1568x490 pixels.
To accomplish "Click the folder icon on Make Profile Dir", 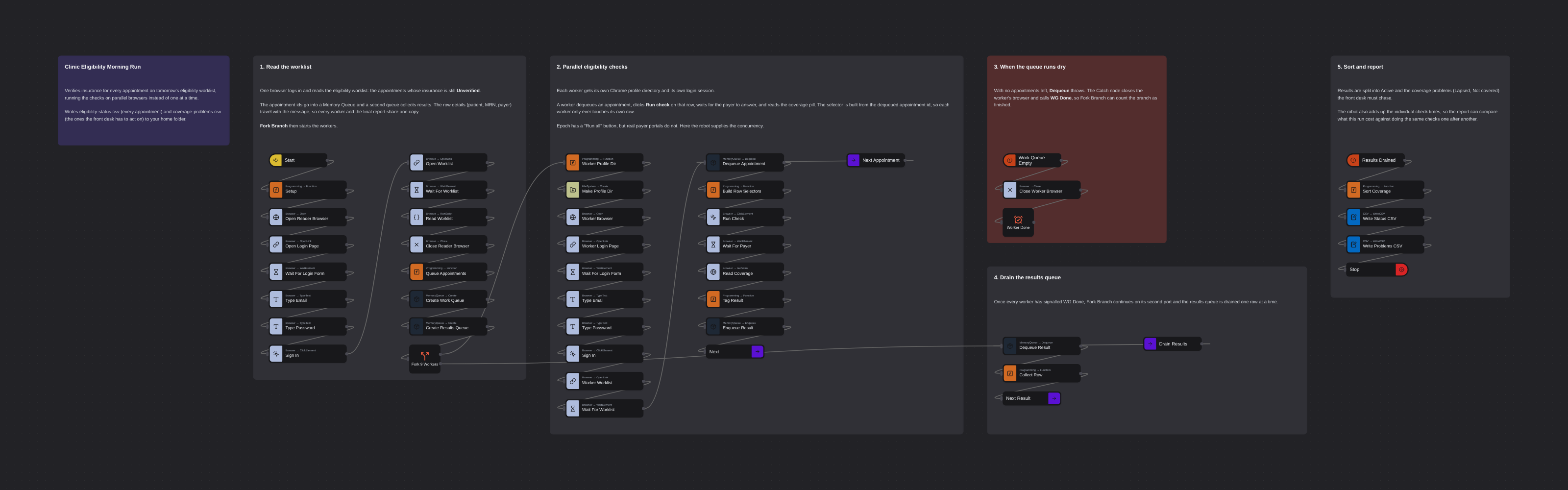I will pyautogui.click(x=573, y=190).
